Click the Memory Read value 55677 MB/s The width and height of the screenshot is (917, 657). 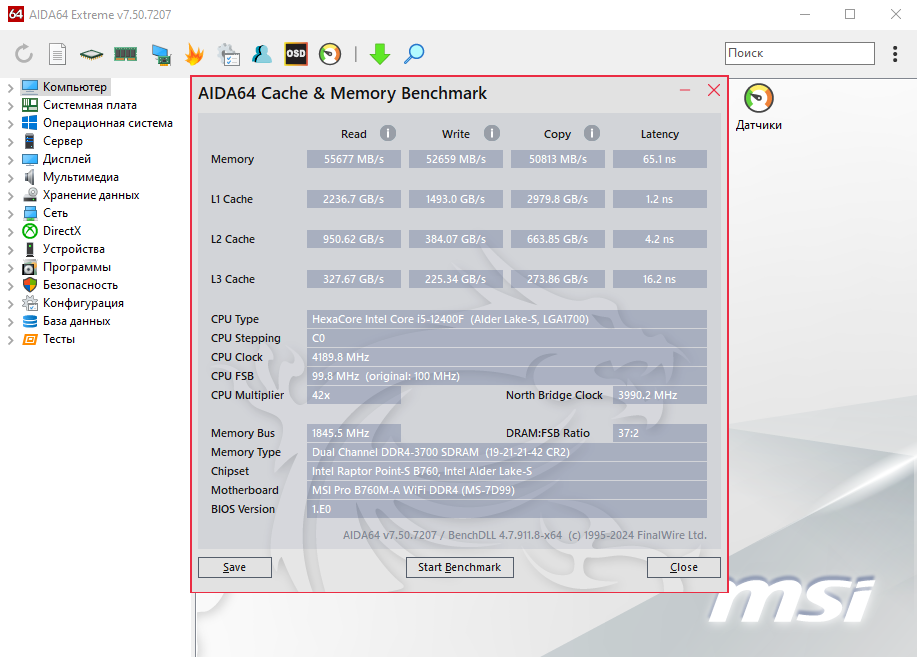pyautogui.click(x=354, y=159)
